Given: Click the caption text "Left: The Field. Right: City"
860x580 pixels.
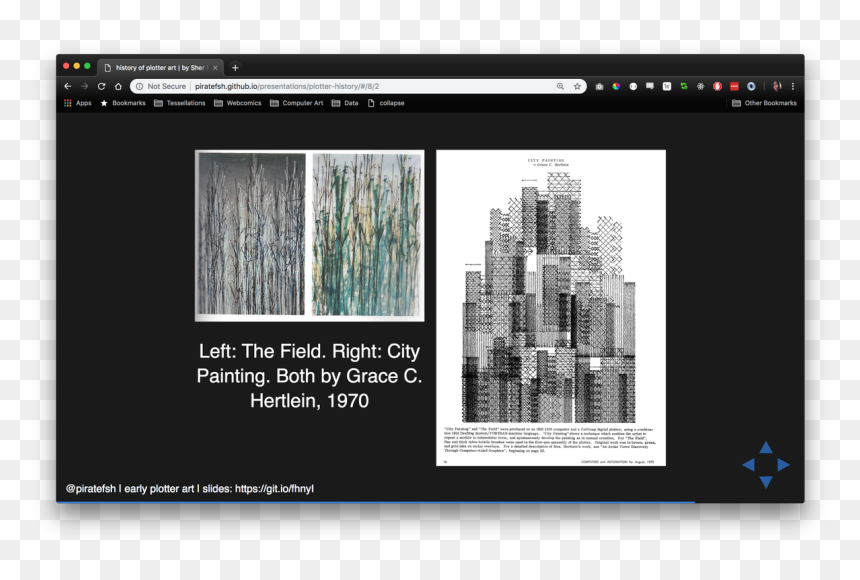Looking at the screenshot, I should coord(309,351).
